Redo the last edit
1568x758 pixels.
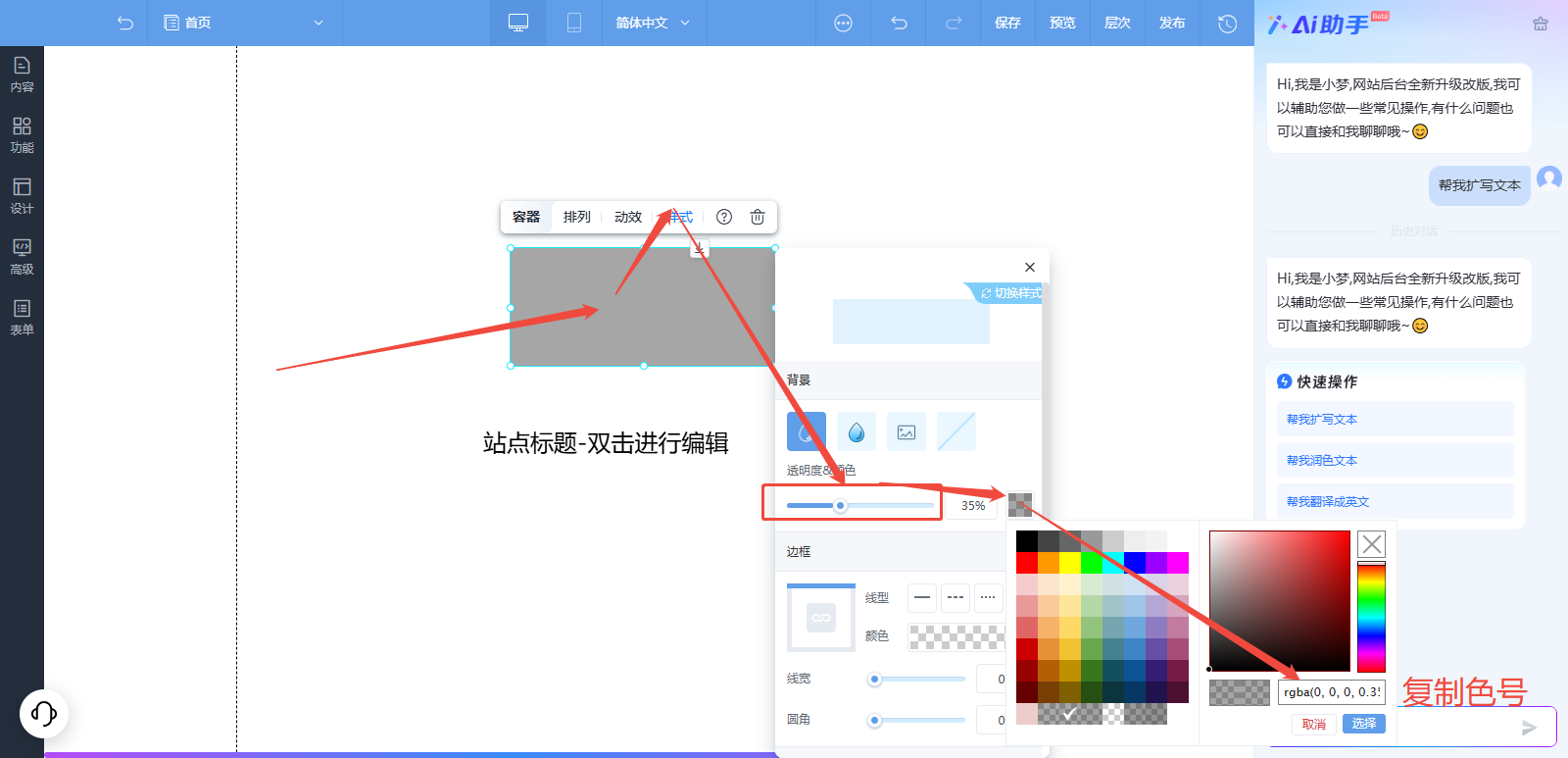[954, 23]
